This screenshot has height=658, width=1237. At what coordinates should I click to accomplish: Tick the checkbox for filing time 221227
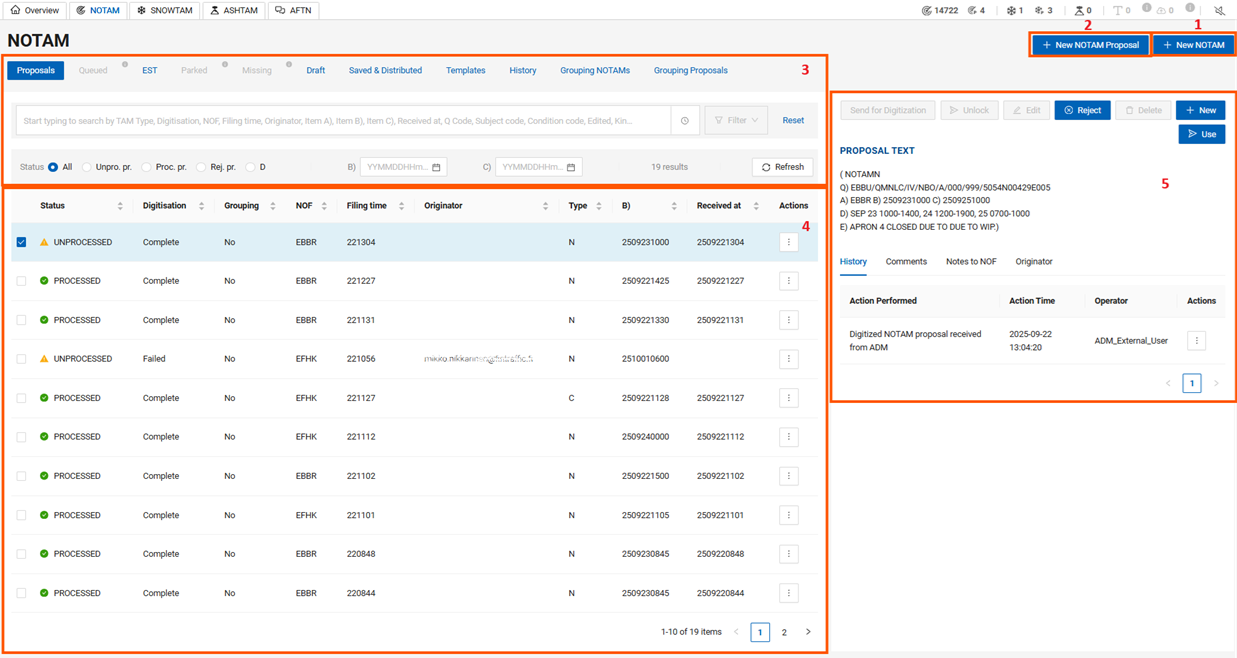(x=21, y=281)
